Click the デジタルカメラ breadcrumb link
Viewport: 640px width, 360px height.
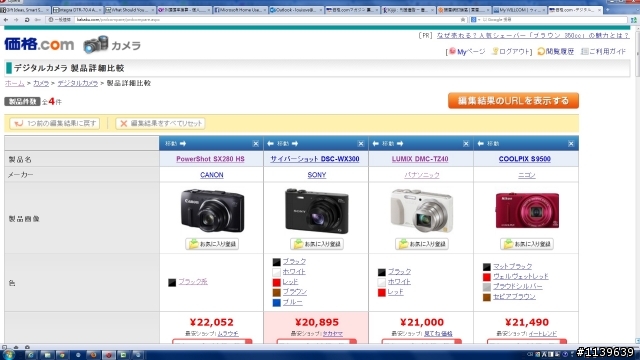coord(78,83)
